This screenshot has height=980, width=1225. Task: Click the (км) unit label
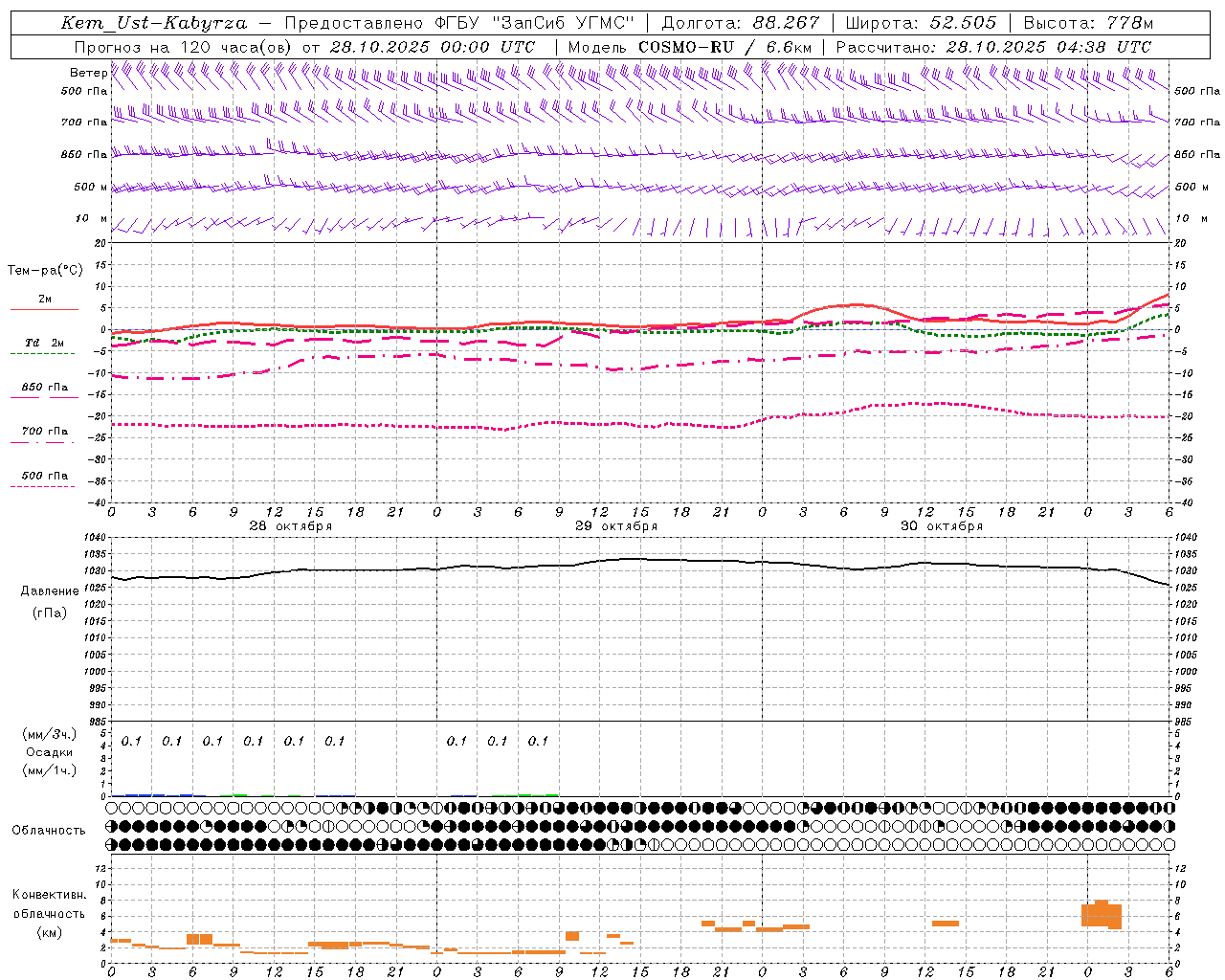pyautogui.click(x=49, y=932)
